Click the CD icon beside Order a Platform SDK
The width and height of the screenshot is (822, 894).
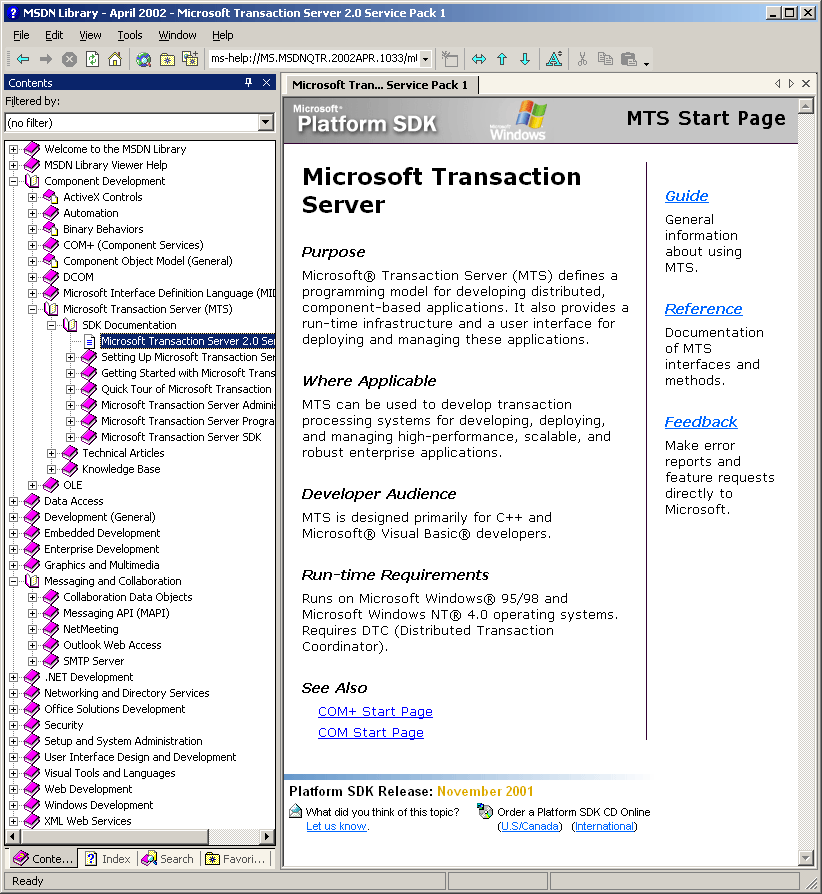(485, 811)
